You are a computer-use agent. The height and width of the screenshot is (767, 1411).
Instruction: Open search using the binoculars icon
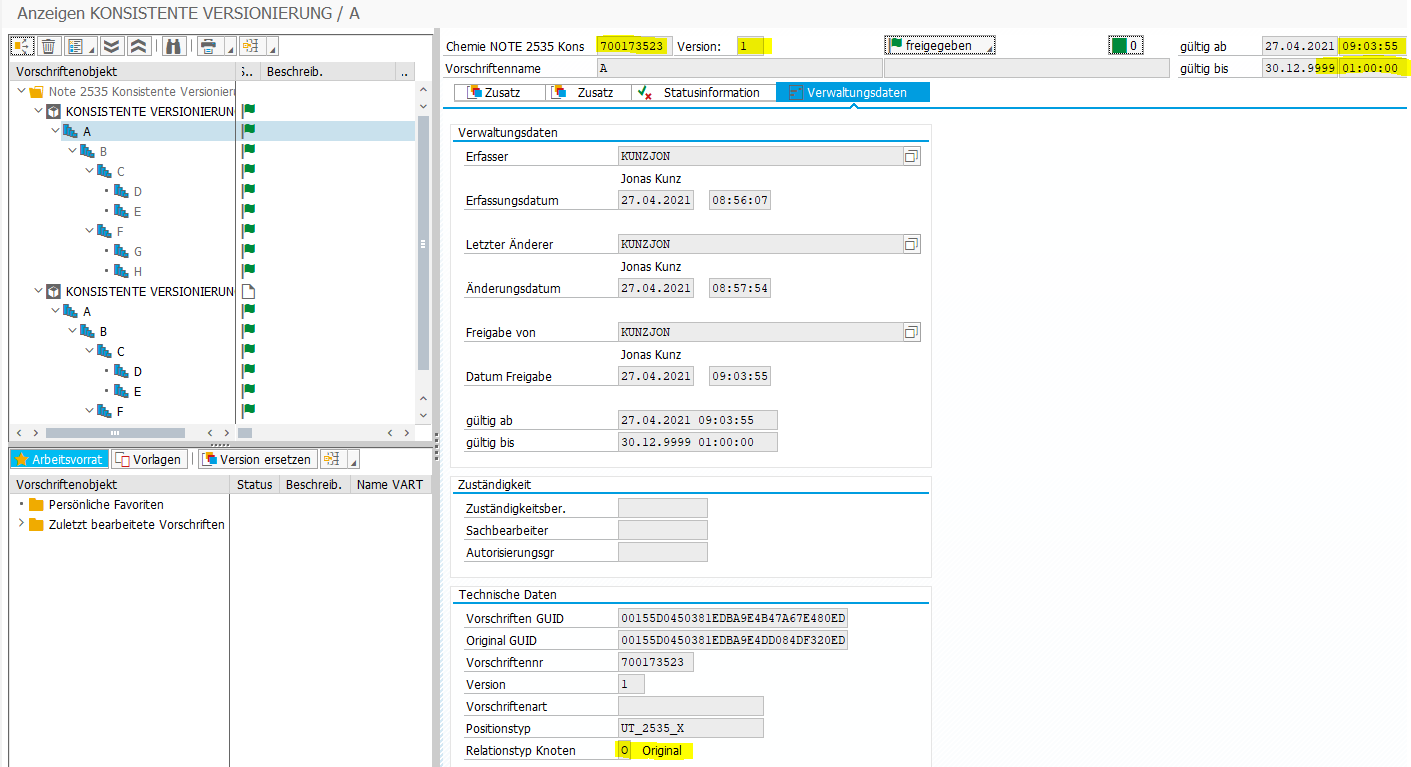(174, 46)
